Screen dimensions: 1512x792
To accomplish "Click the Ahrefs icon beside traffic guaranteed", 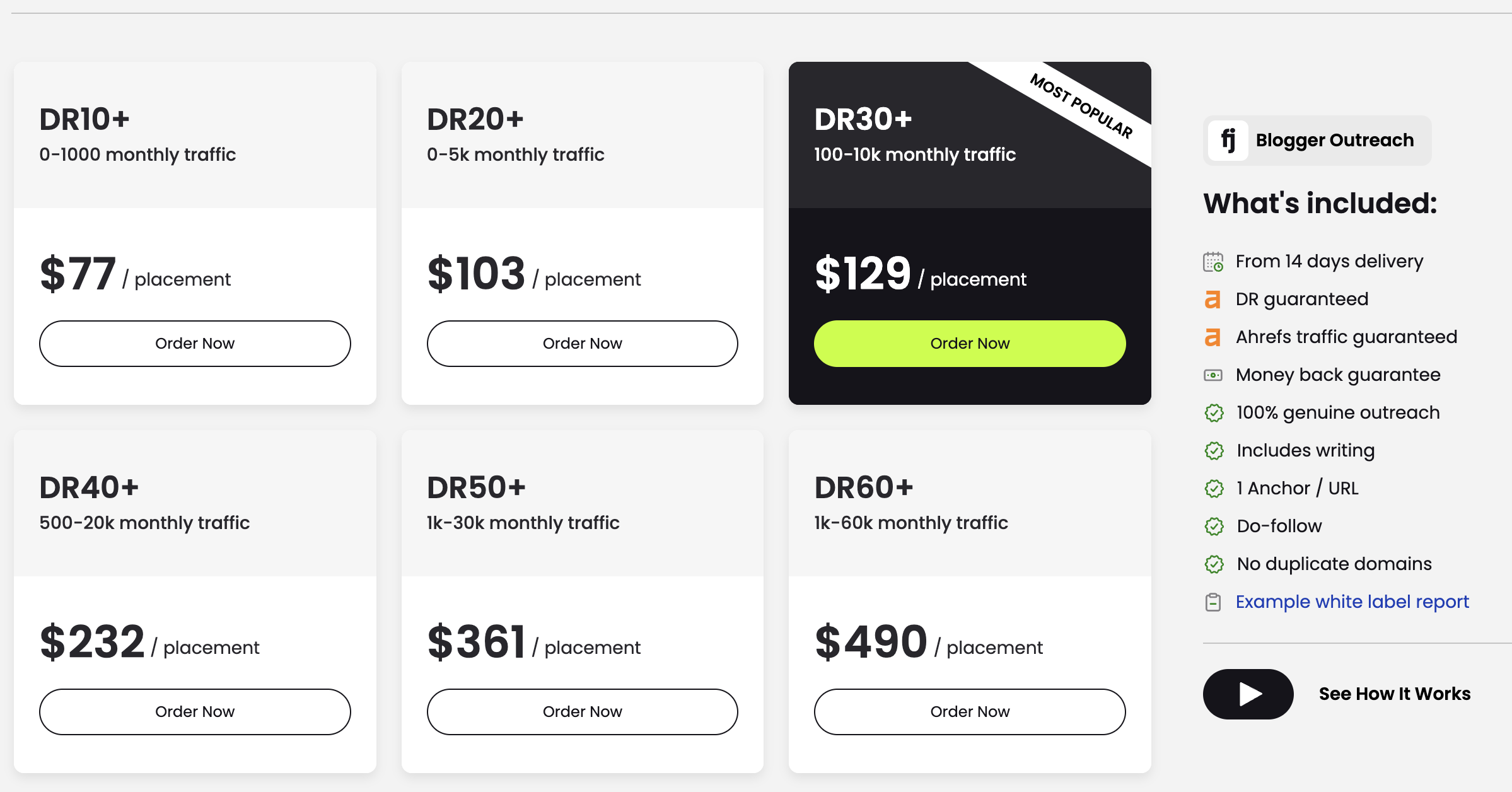I will (x=1212, y=337).
